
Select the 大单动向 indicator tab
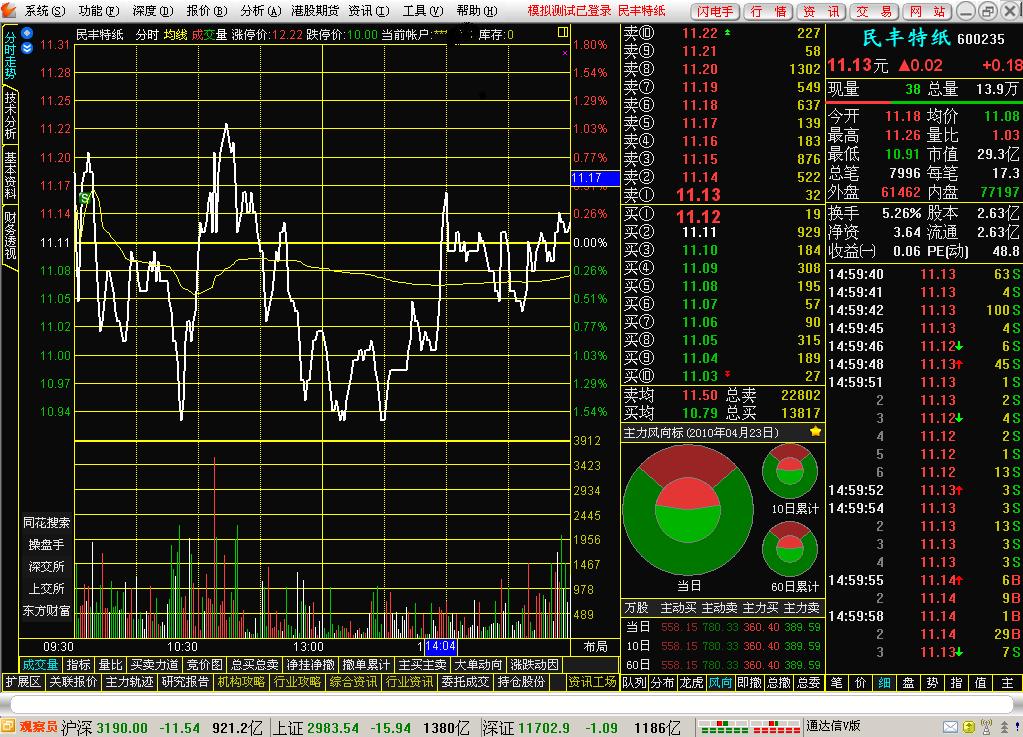pyautogui.click(x=478, y=665)
